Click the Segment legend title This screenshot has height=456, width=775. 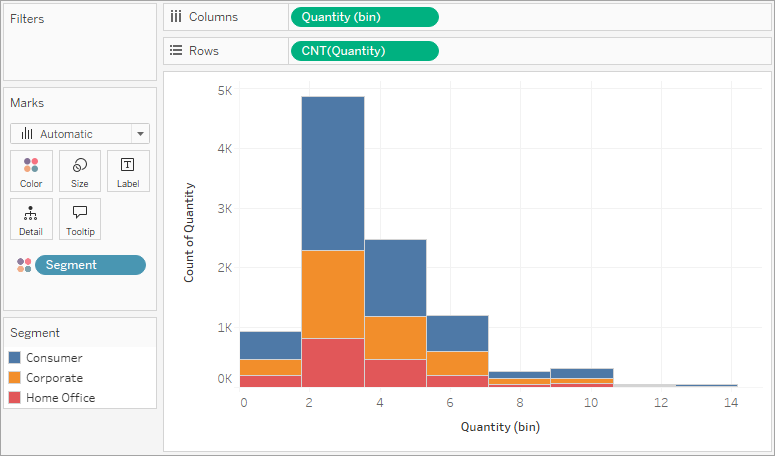pos(35,333)
